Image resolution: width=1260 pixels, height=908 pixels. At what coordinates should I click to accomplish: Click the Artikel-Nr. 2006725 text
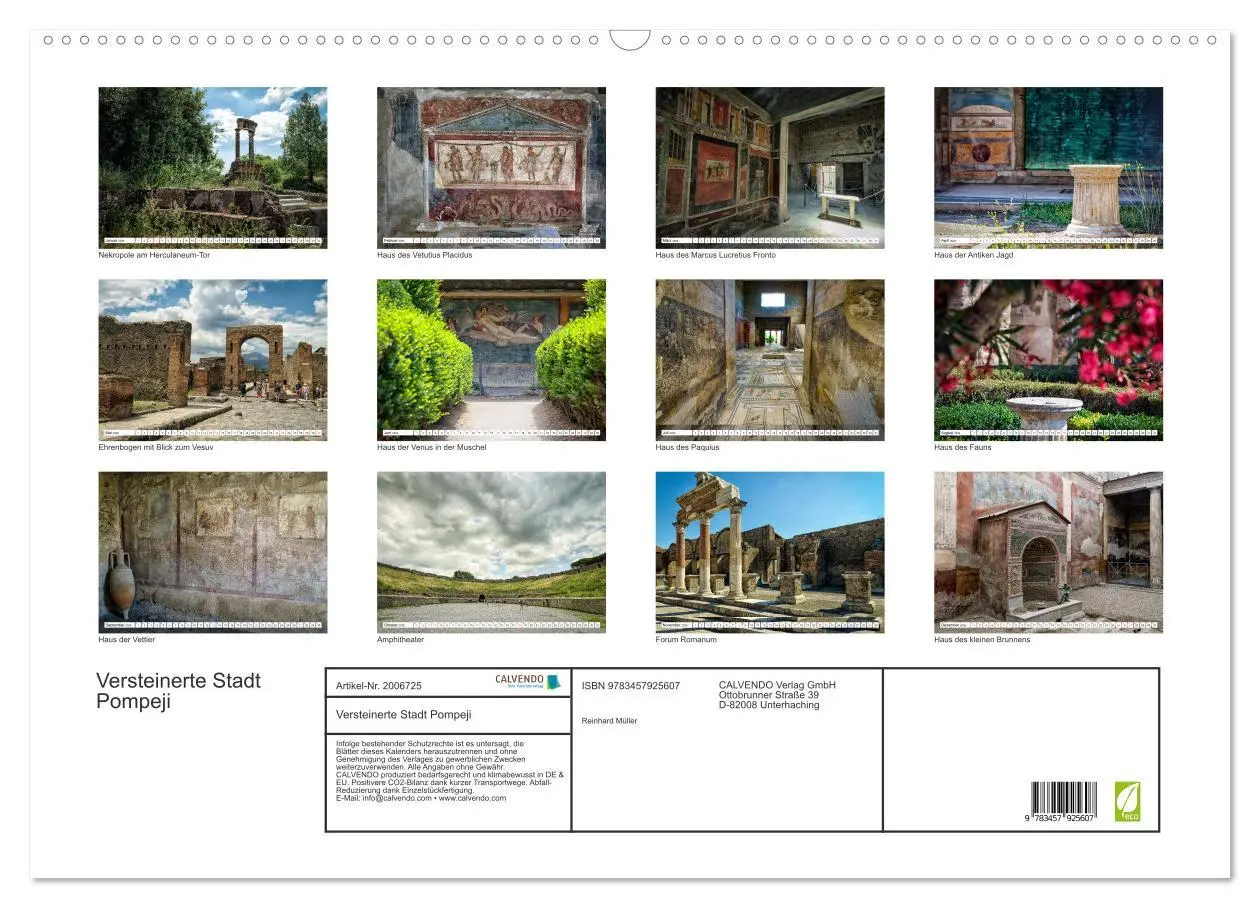click(381, 685)
